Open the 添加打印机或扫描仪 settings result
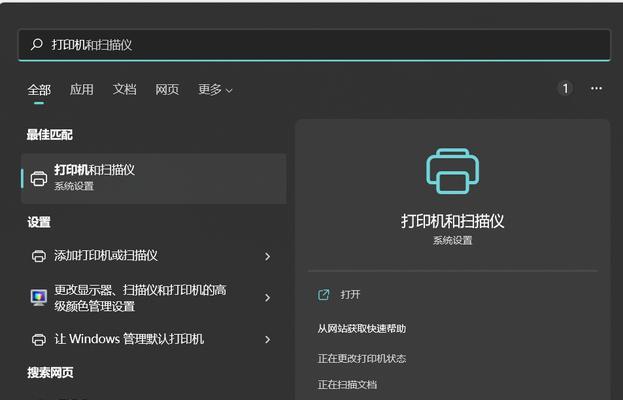 154,256
